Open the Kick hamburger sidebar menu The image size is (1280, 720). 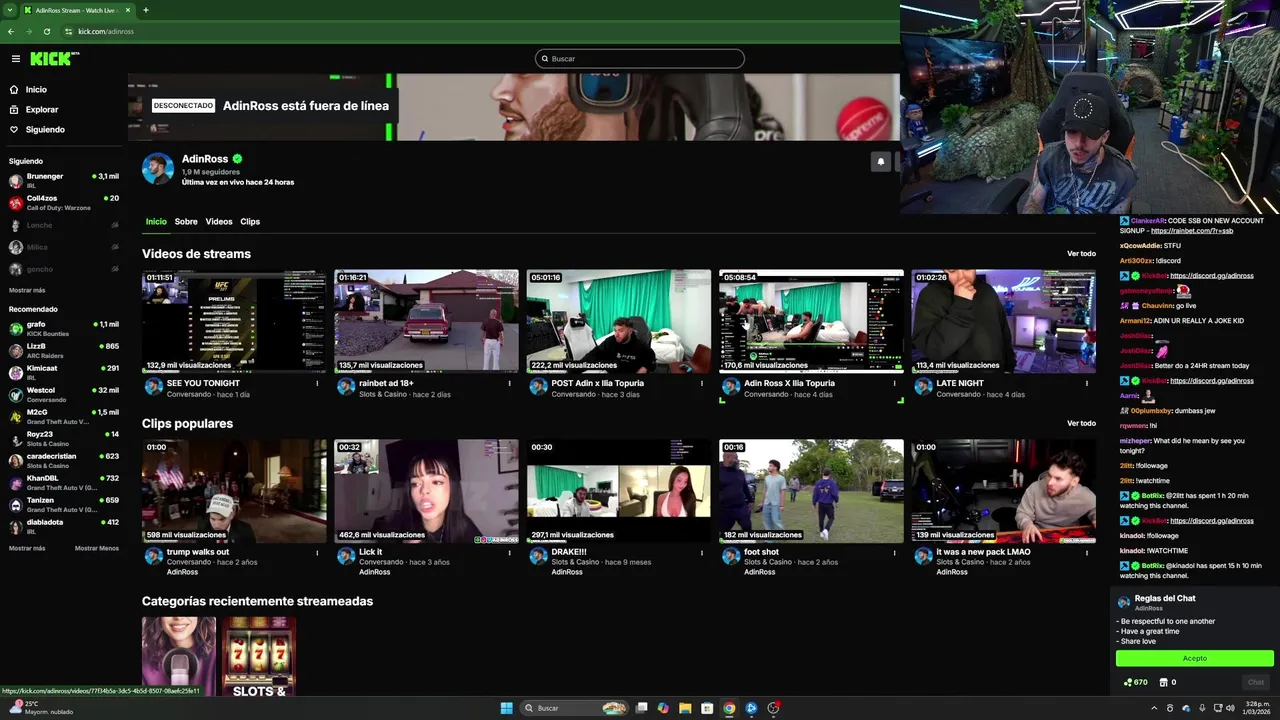click(15, 59)
